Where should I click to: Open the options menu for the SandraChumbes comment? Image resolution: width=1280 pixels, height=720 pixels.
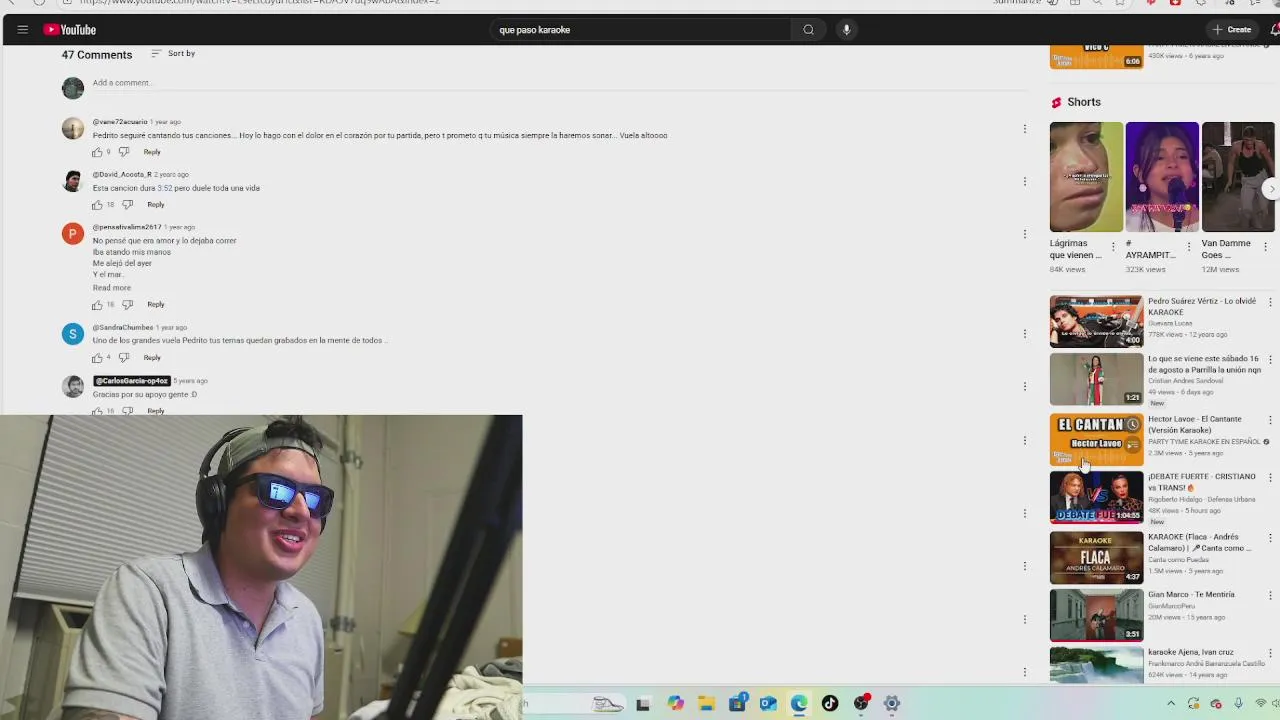[x=1025, y=334]
